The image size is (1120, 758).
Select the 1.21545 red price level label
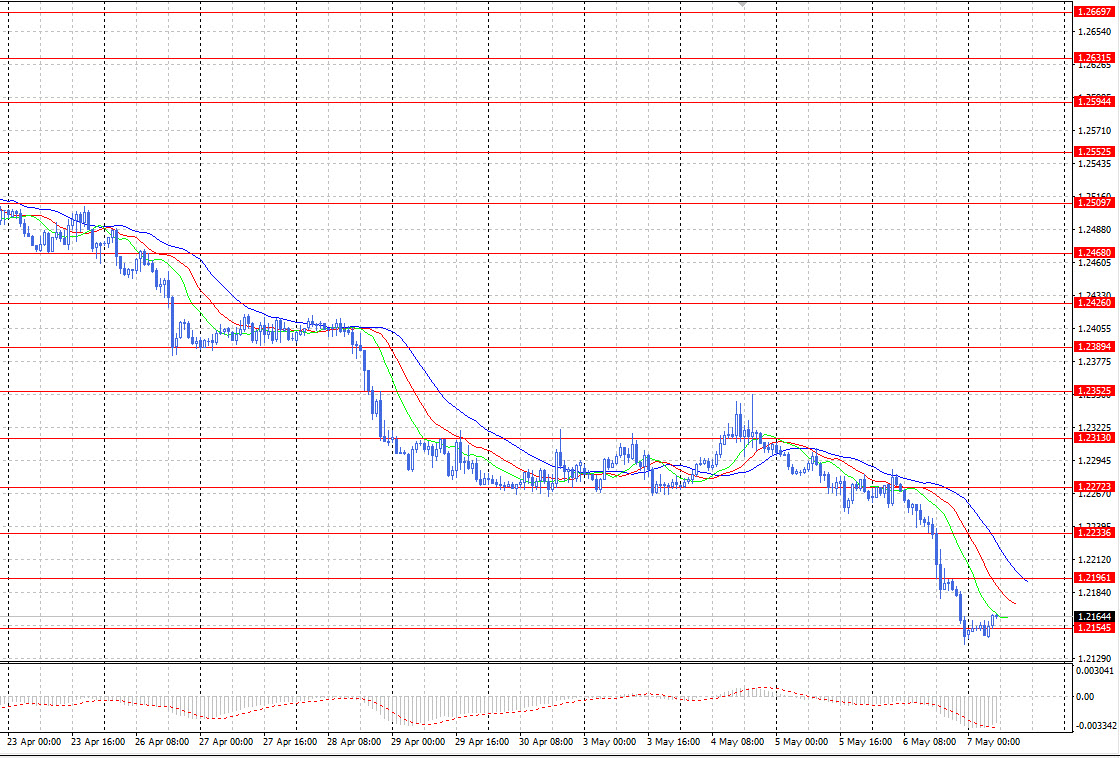click(1094, 628)
